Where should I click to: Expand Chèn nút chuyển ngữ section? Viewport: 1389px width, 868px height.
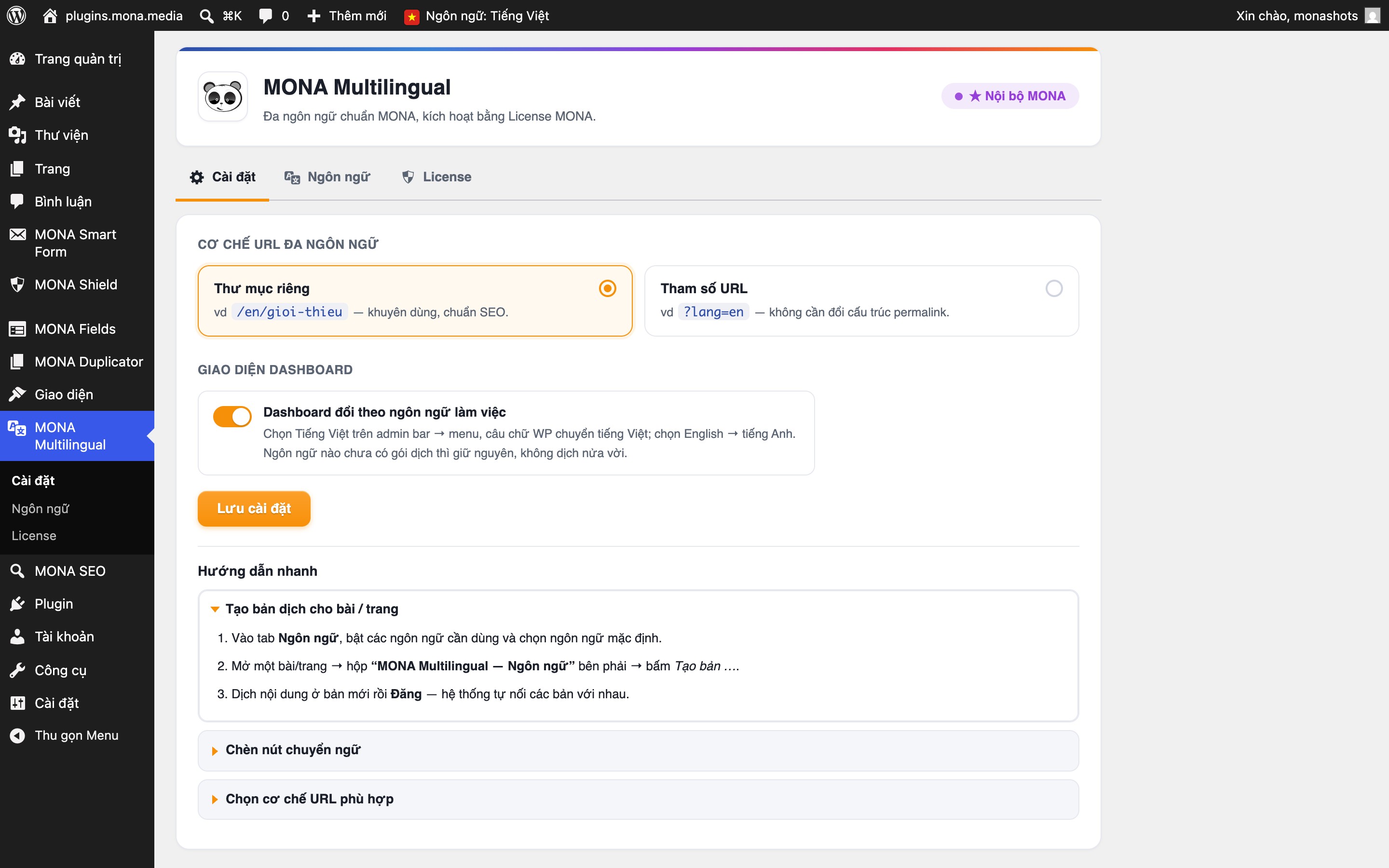pos(638,750)
